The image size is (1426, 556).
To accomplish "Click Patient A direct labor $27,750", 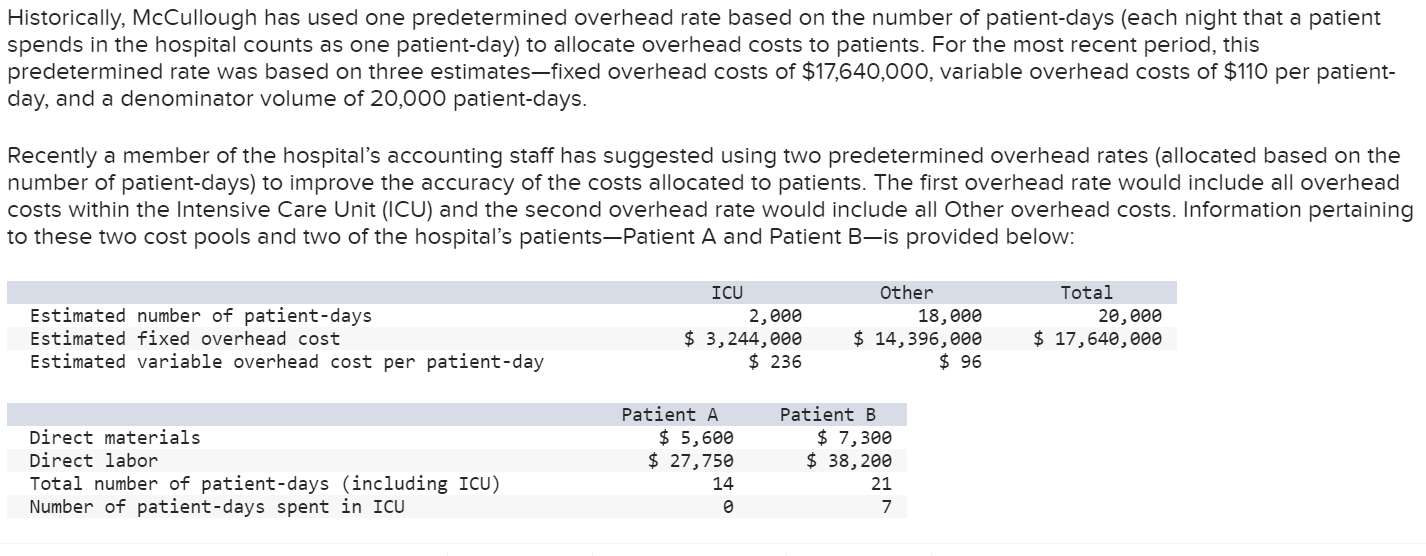I will pos(691,461).
